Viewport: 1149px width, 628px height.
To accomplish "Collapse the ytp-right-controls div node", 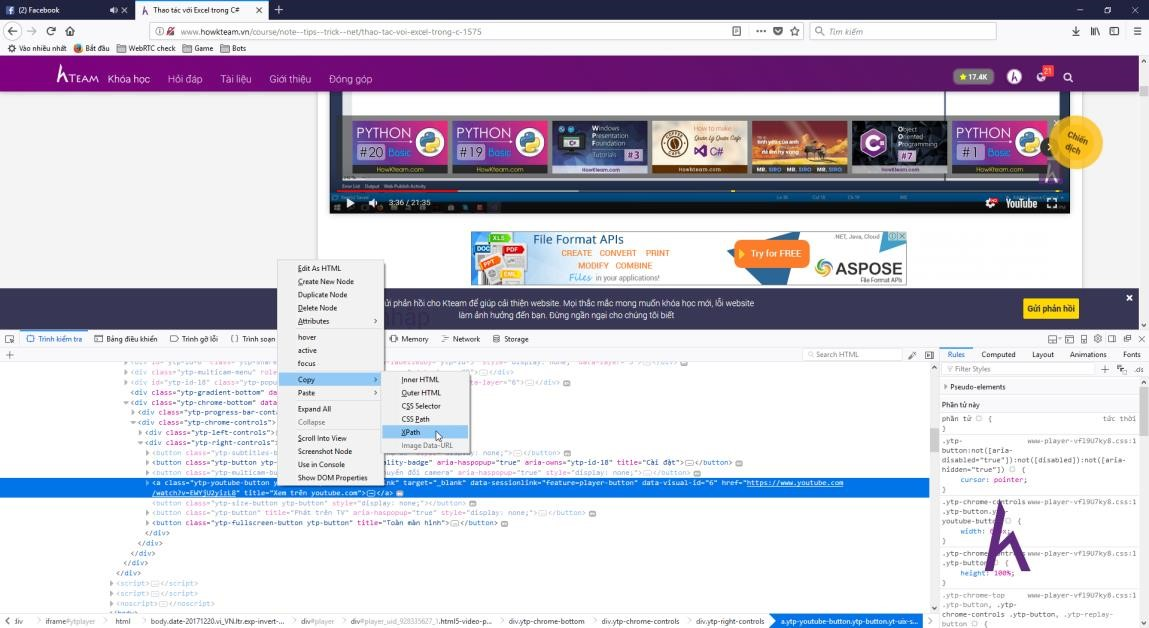I will click(x=141, y=443).
